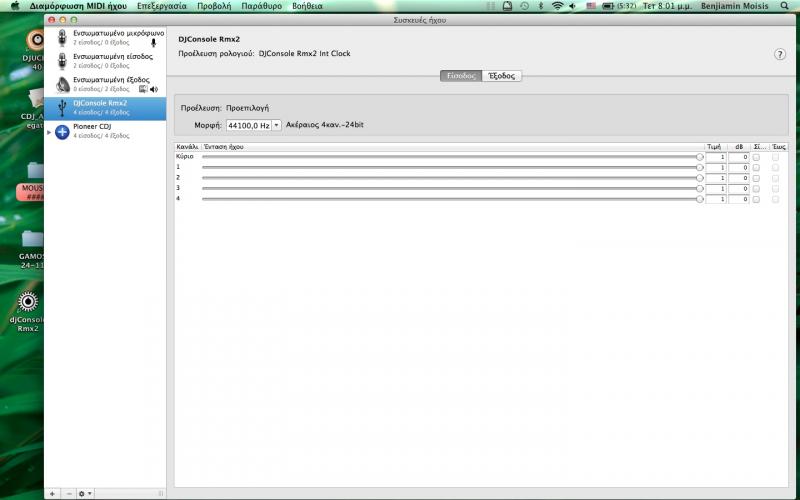The height and width of the screenshot is (500, 800).
Task: Click the help question mark button
Action: tap(779, 54)
